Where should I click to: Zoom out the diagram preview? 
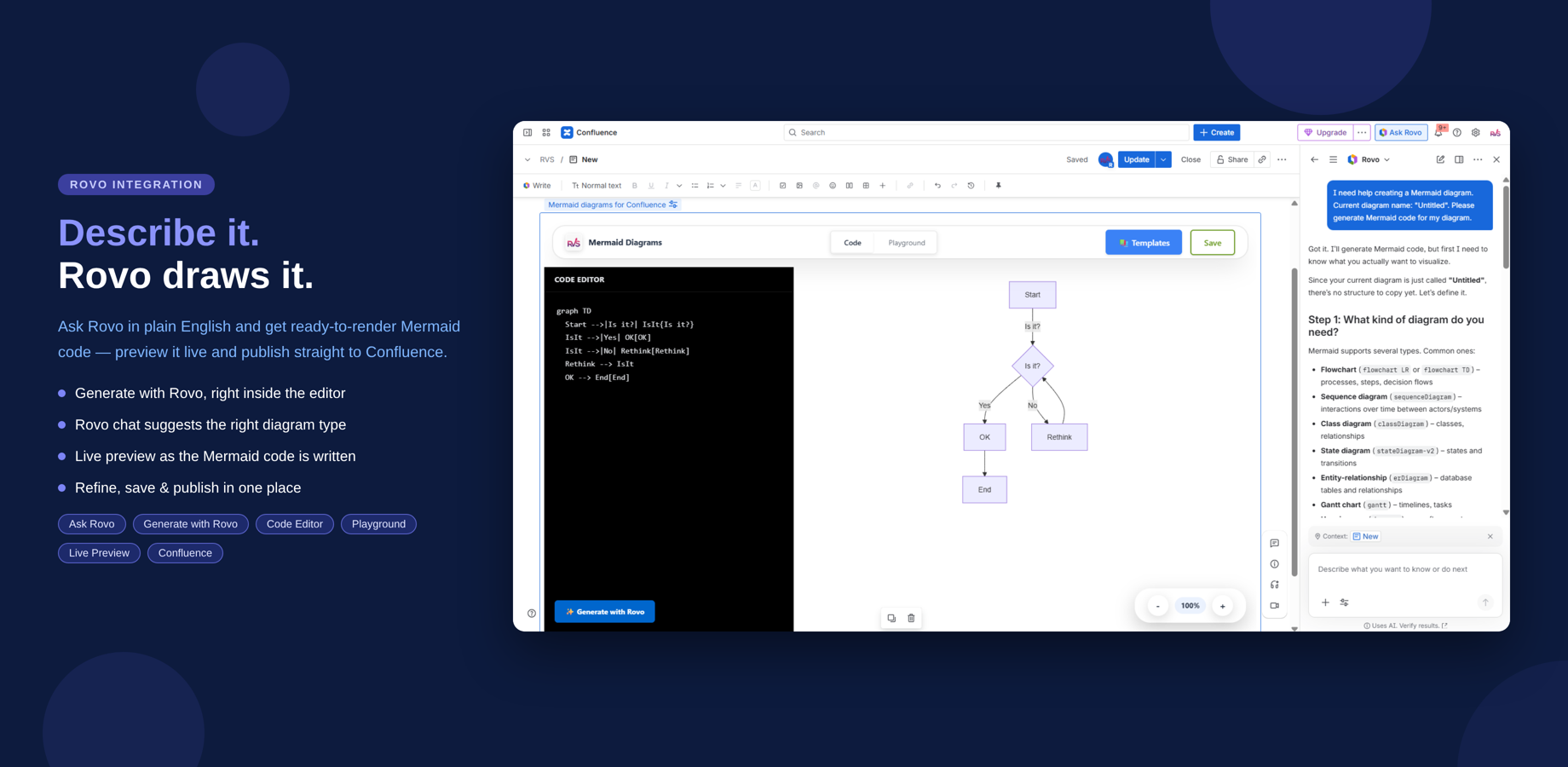pyautogui.click(x=1157, y=606)
